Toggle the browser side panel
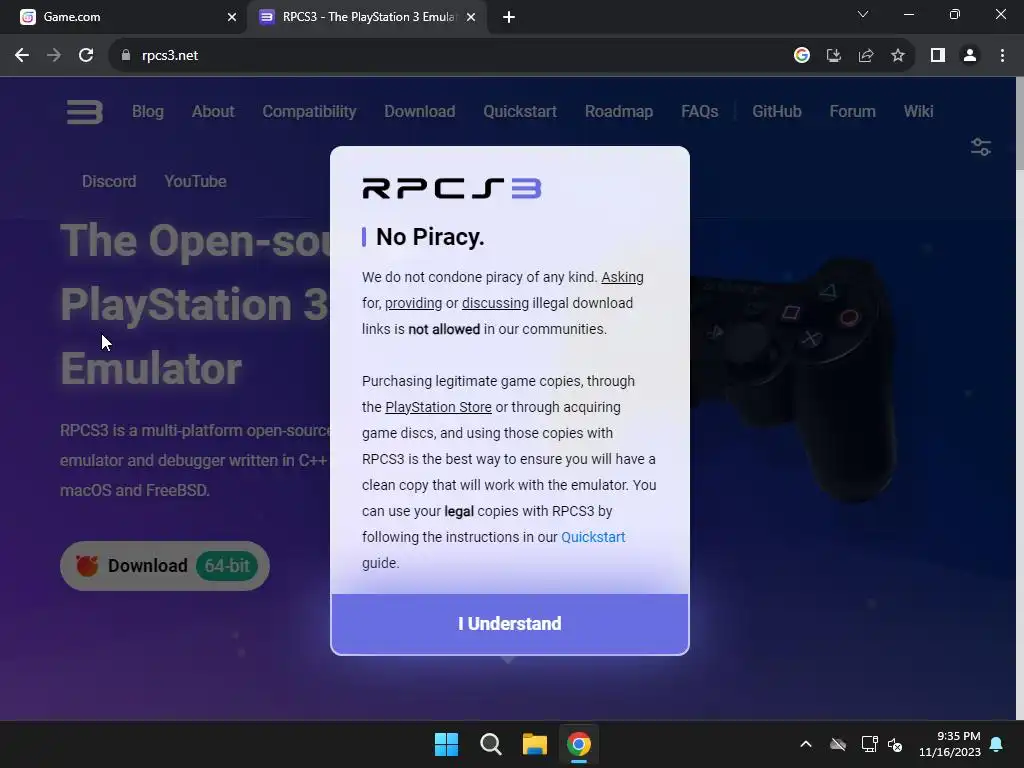The height and width of the screenshot is (768, 1024). [938, 56]
